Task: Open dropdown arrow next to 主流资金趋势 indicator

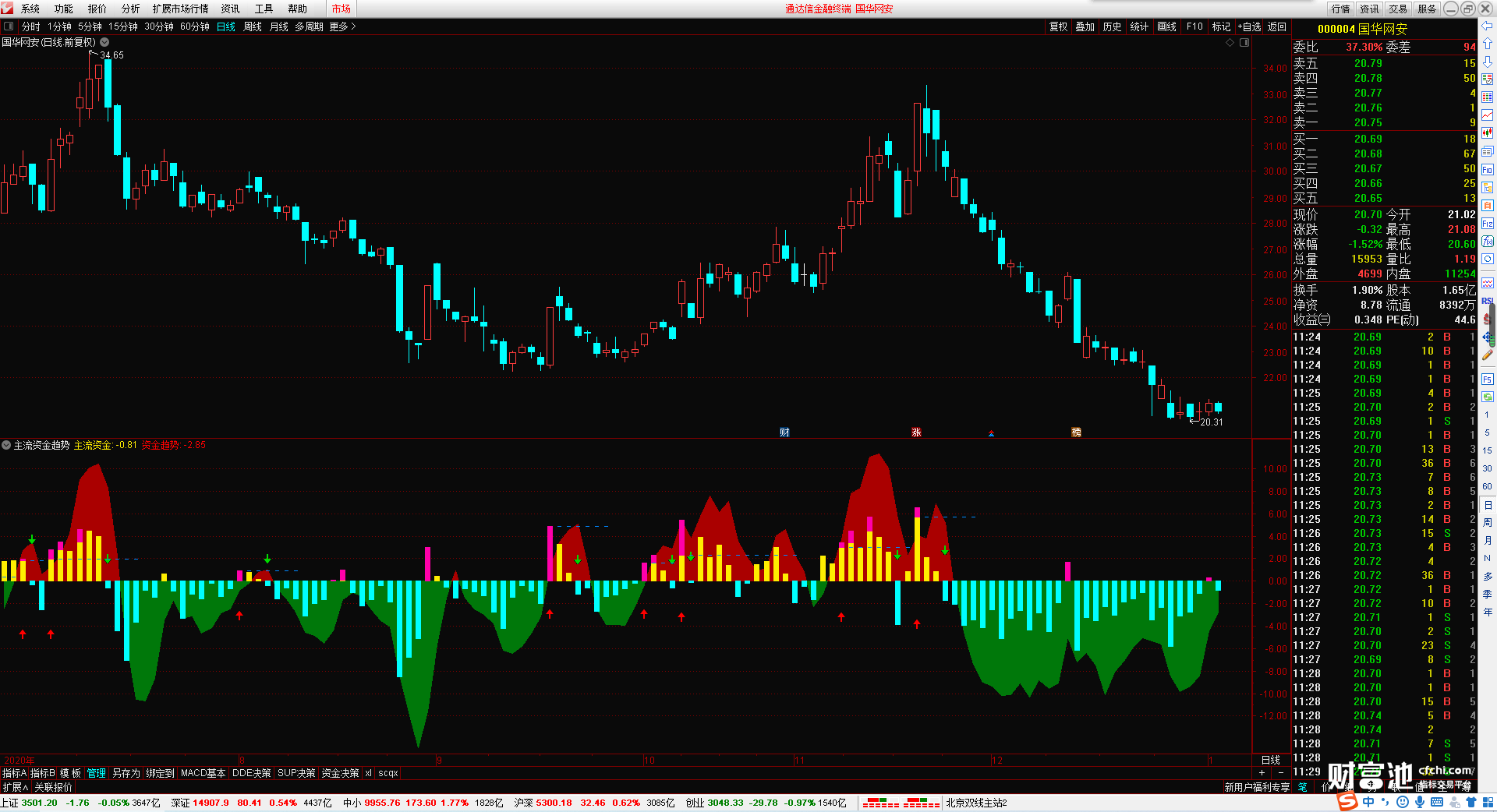Action: (6, 445)
